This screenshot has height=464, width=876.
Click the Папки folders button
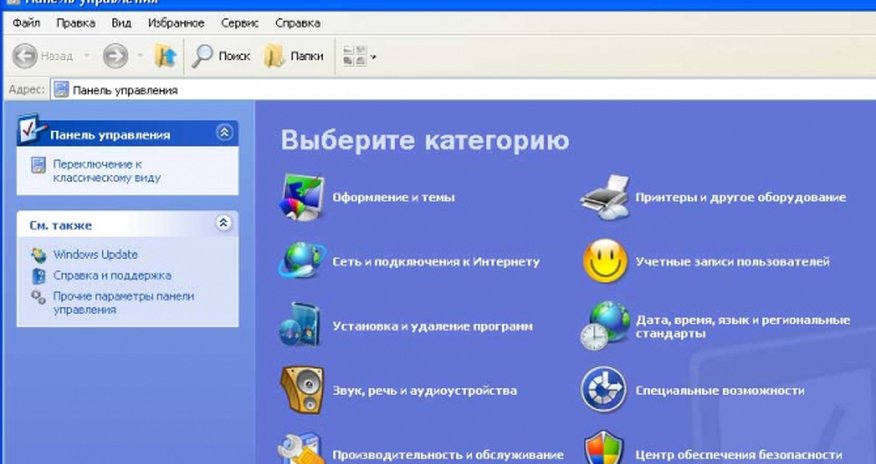coord(294,56)
